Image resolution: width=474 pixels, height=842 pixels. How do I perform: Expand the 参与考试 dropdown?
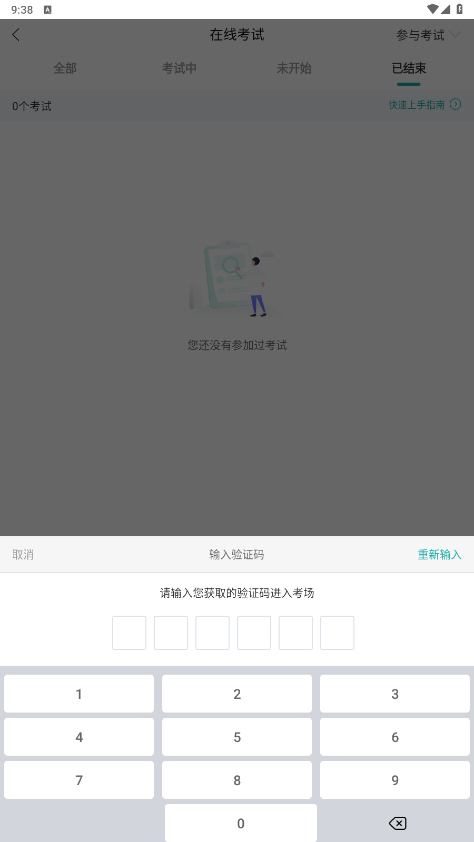428,35
